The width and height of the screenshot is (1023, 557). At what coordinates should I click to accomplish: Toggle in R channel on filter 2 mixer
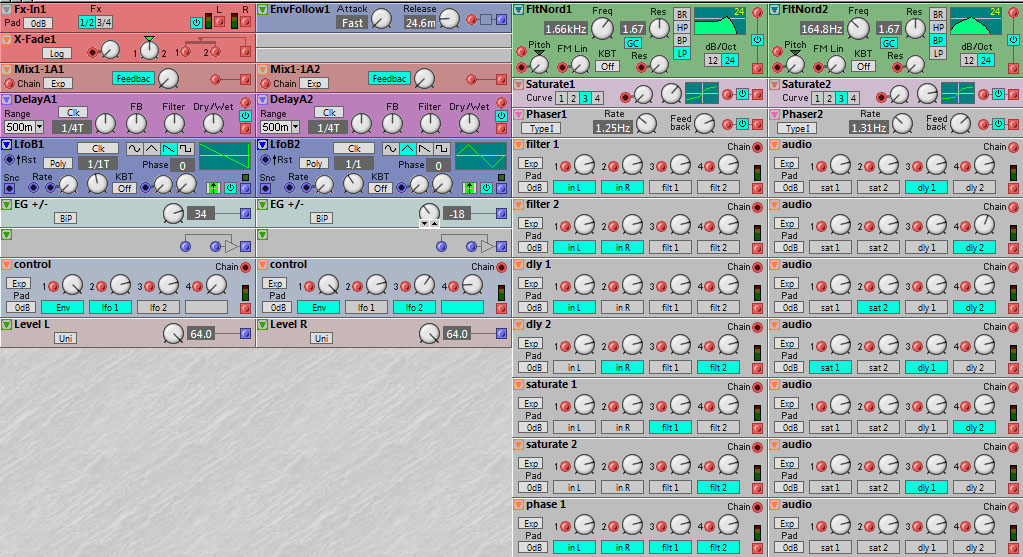pos(622,247)
